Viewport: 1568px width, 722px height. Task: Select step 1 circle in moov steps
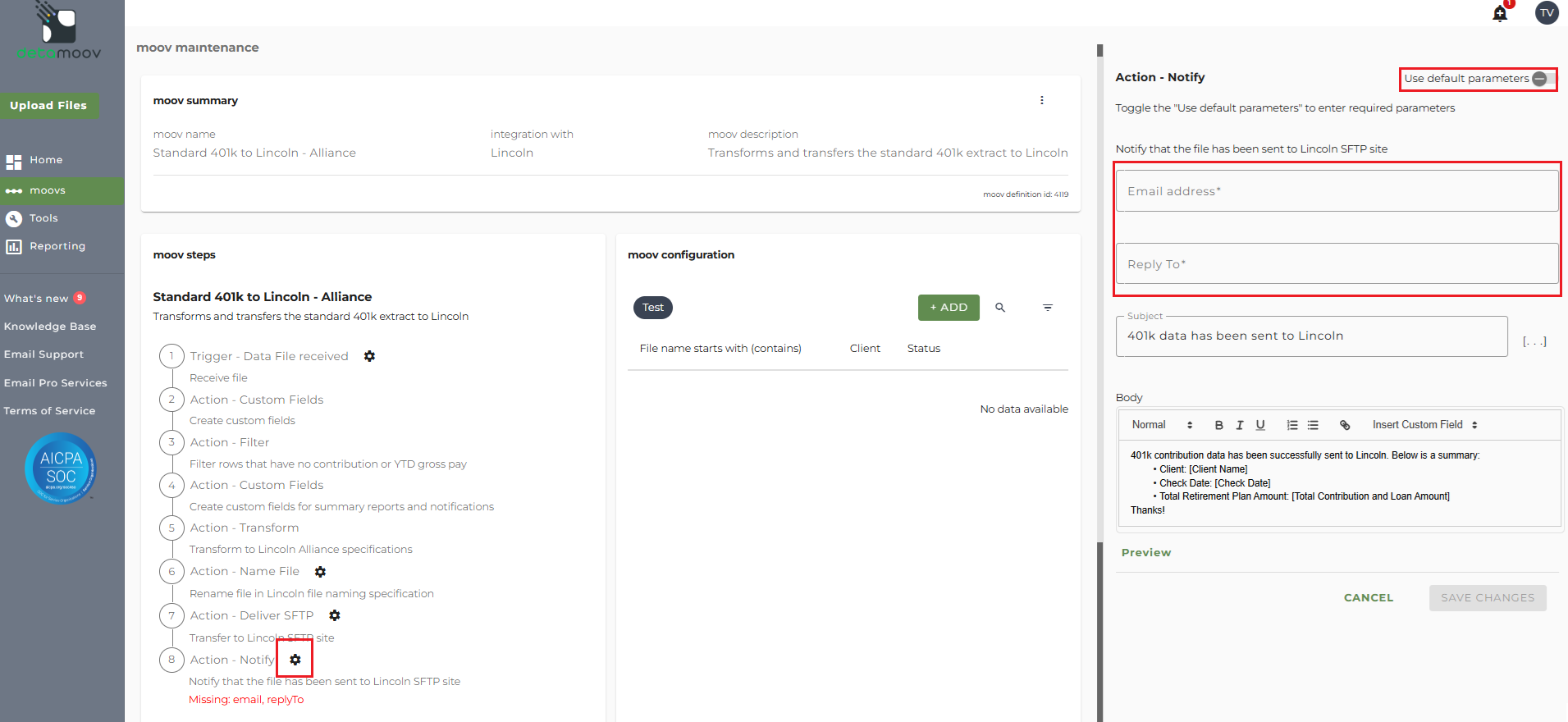tap(171, 356)
